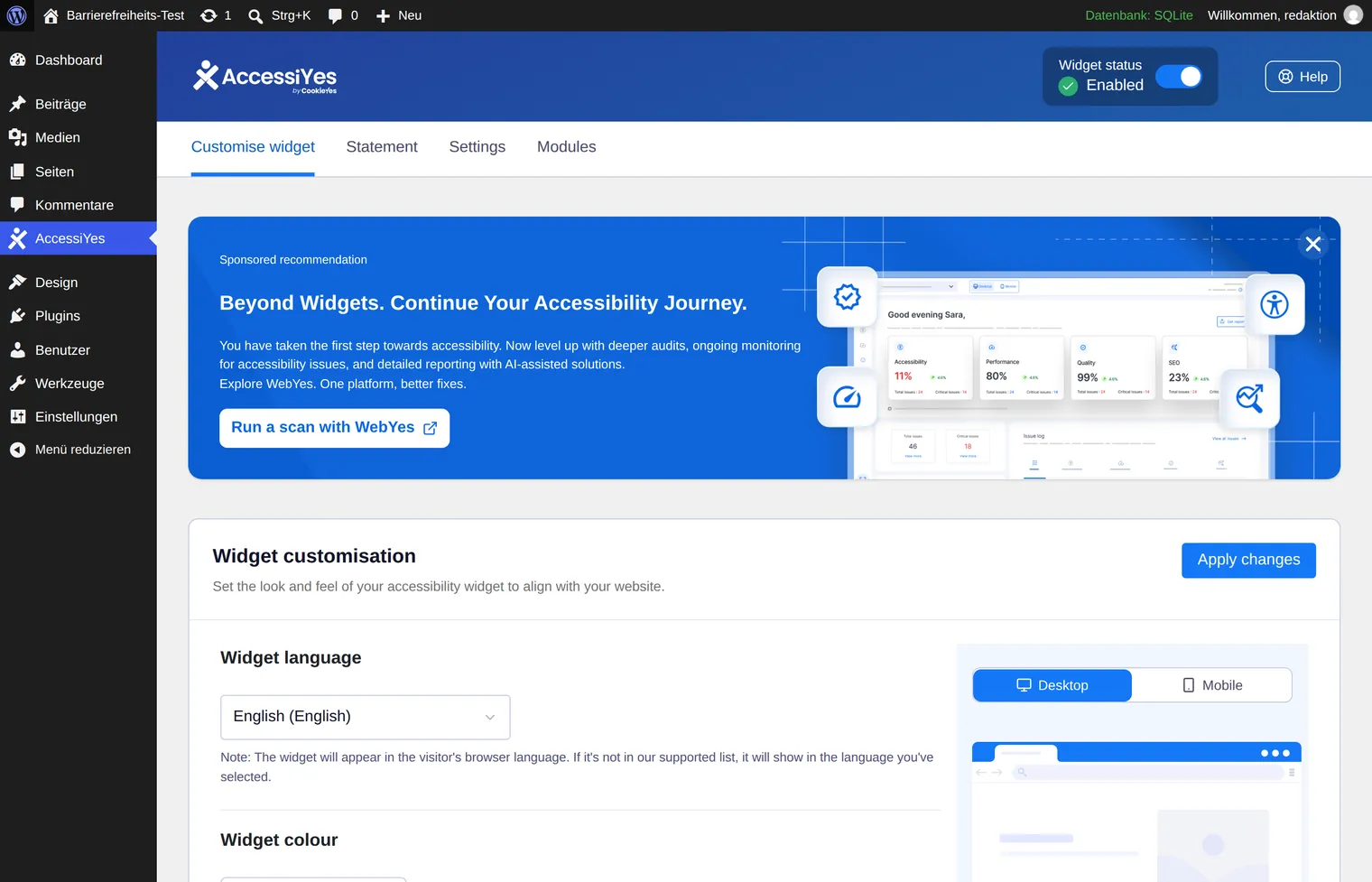Click the green Enabled check icon
The image size is (1372, 882).
[1068, 86]
